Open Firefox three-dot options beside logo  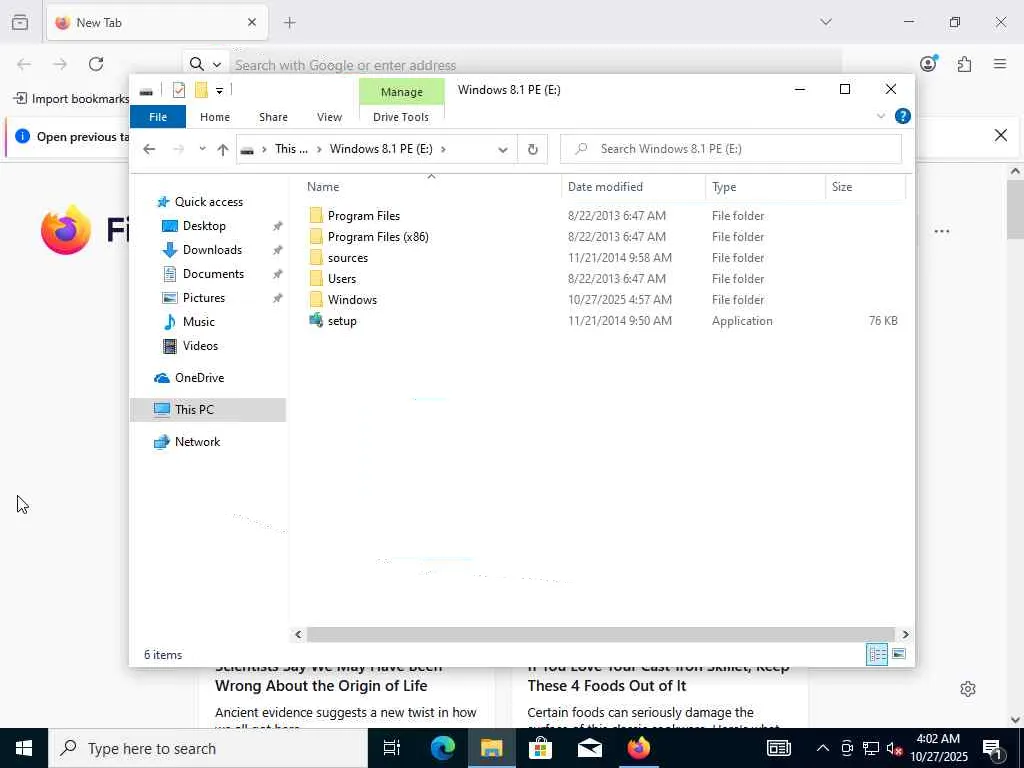942,231
